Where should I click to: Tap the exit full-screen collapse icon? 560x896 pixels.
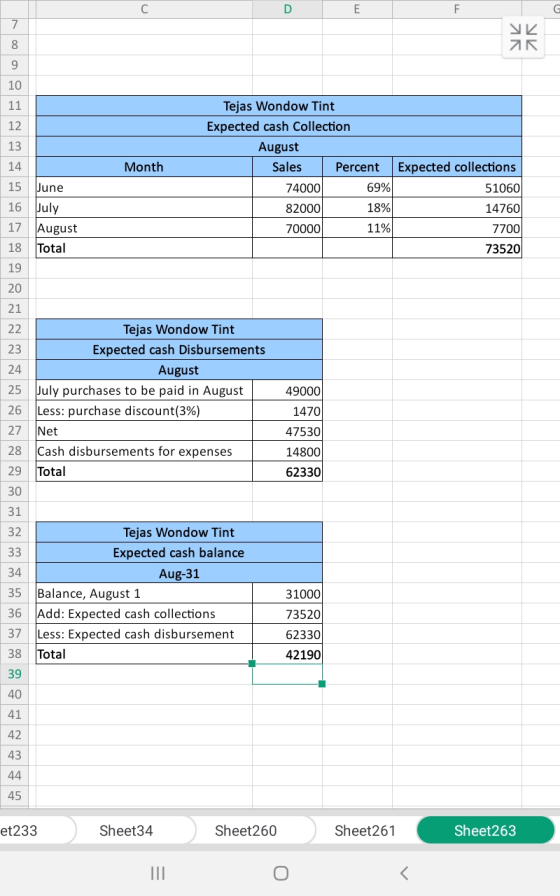point(523,37)
